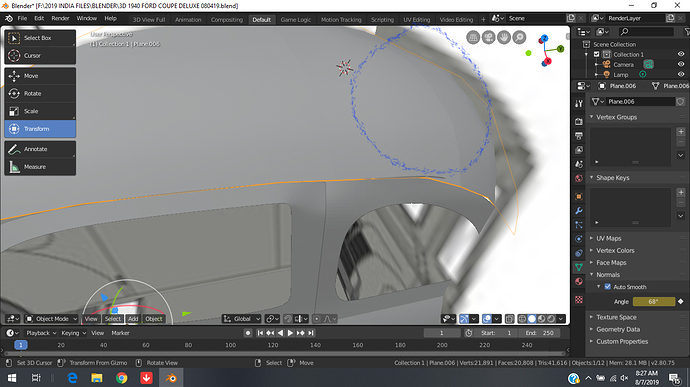Switch to the Animation workspace tab
690x387 pixels.
click(x=188, y=19)
